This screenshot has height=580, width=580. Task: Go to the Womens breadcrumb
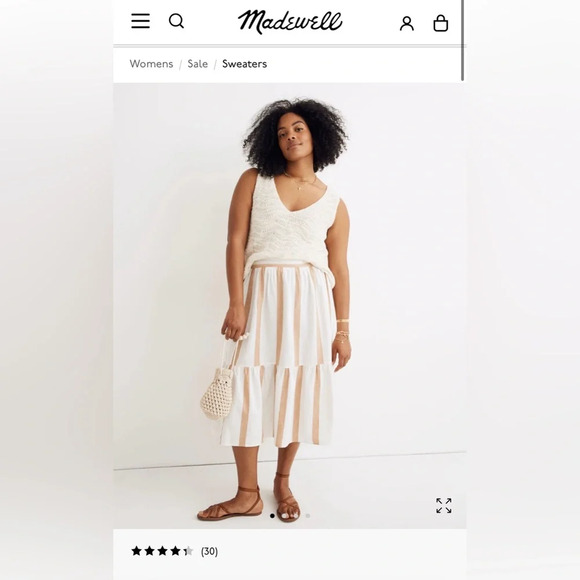[x=151, y=64]
